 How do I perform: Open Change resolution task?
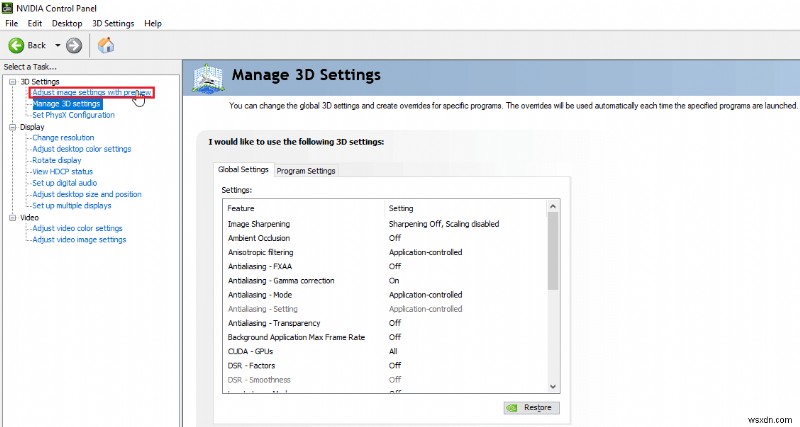tap(63, 137)
